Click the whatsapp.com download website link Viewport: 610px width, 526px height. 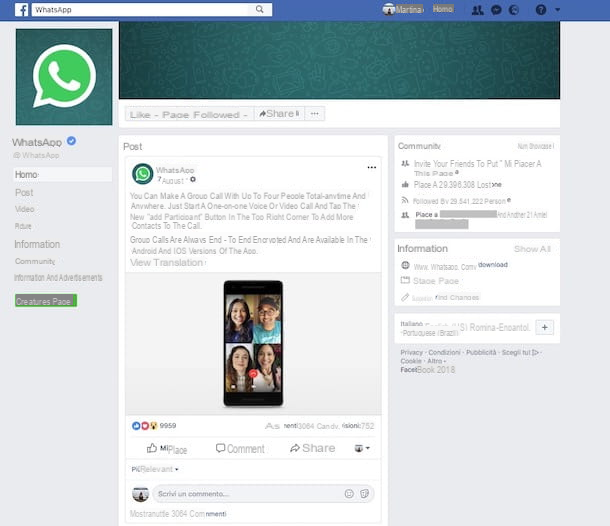461,266
